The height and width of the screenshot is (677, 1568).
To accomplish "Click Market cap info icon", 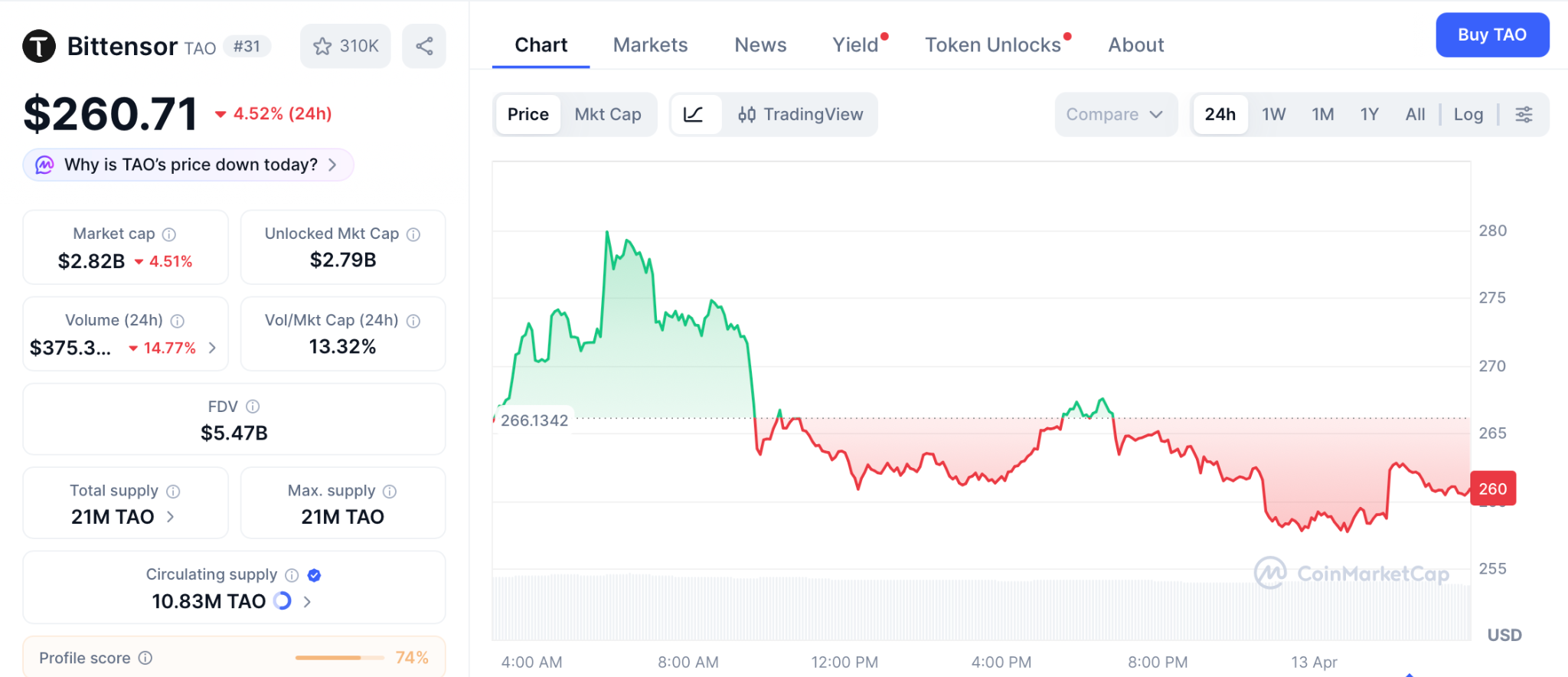I will (169, 234).
